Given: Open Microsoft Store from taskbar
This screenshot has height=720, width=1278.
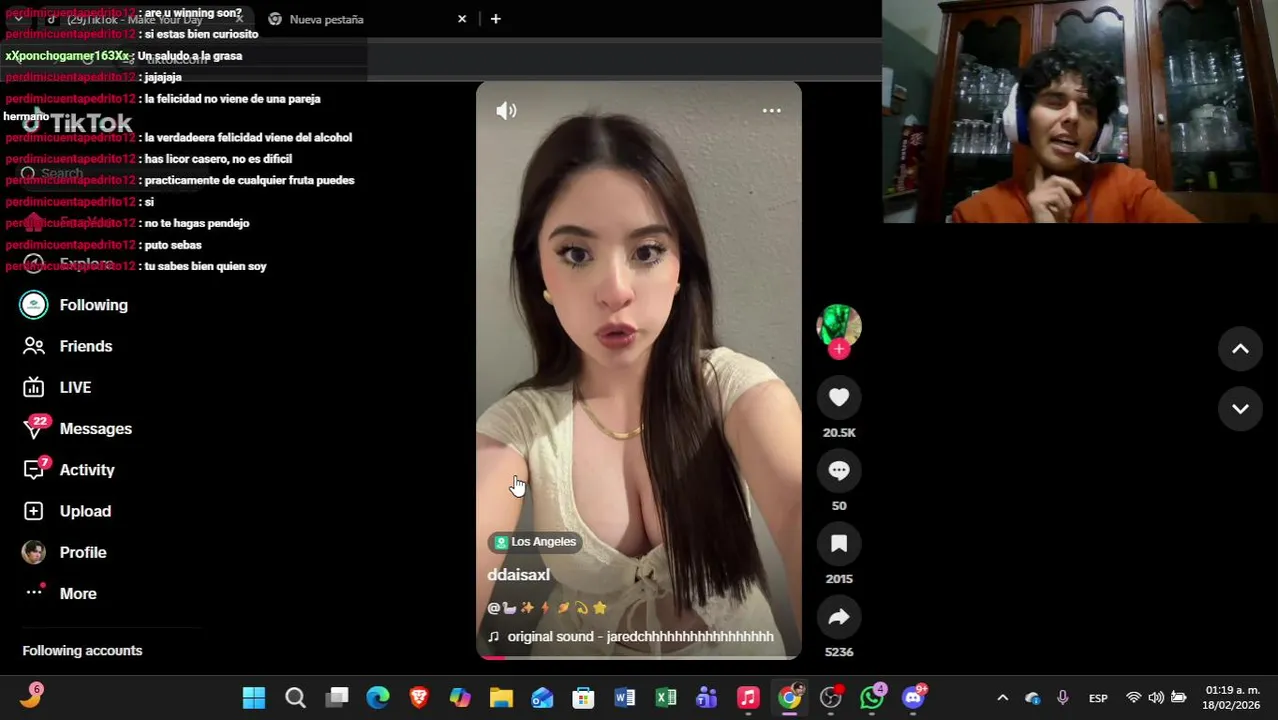Looking at the screenshot, I should pyautogui.click(x=583, y=698).
